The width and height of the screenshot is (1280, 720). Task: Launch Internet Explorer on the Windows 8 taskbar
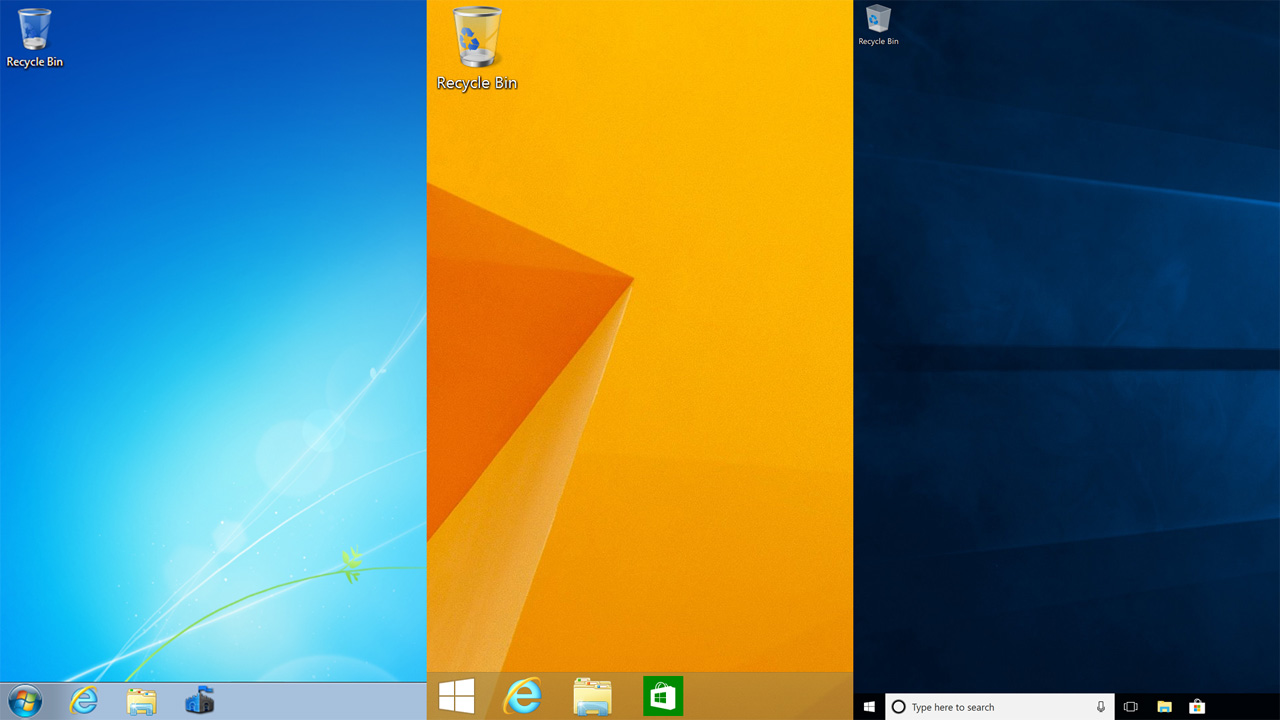coord(524,695)
